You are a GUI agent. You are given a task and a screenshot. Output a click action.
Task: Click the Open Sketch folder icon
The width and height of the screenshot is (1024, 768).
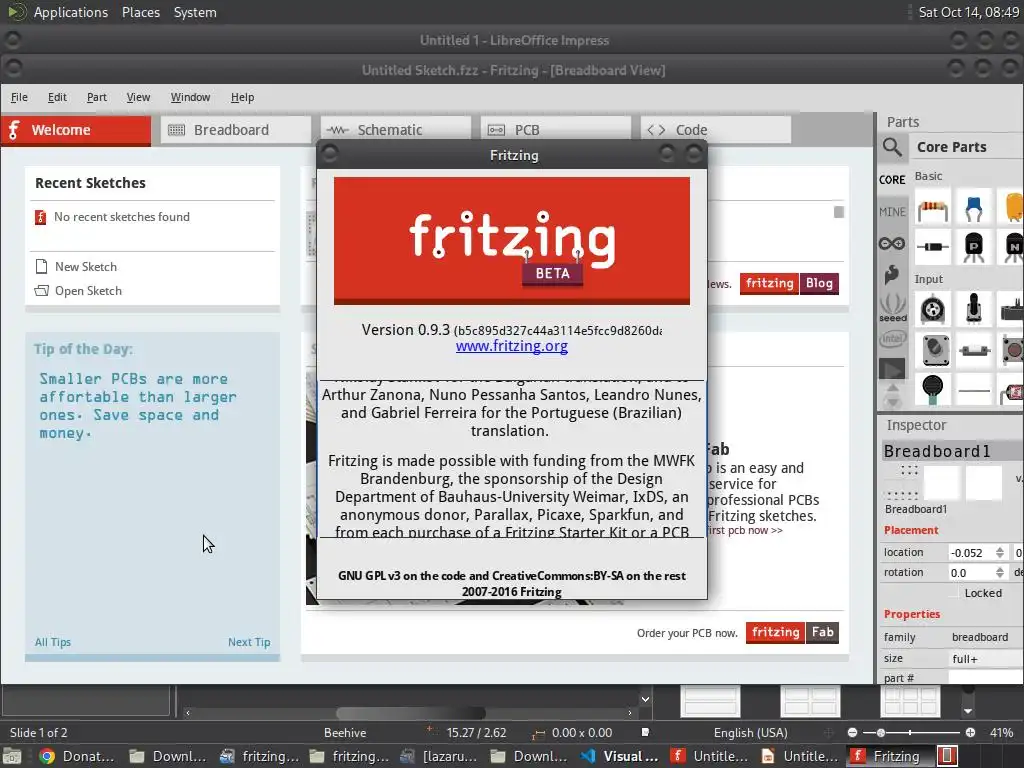point(42,291)
